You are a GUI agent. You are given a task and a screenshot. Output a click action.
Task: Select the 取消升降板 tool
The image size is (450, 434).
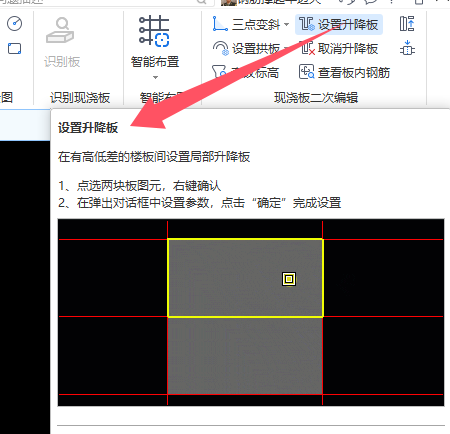(339, 49)
